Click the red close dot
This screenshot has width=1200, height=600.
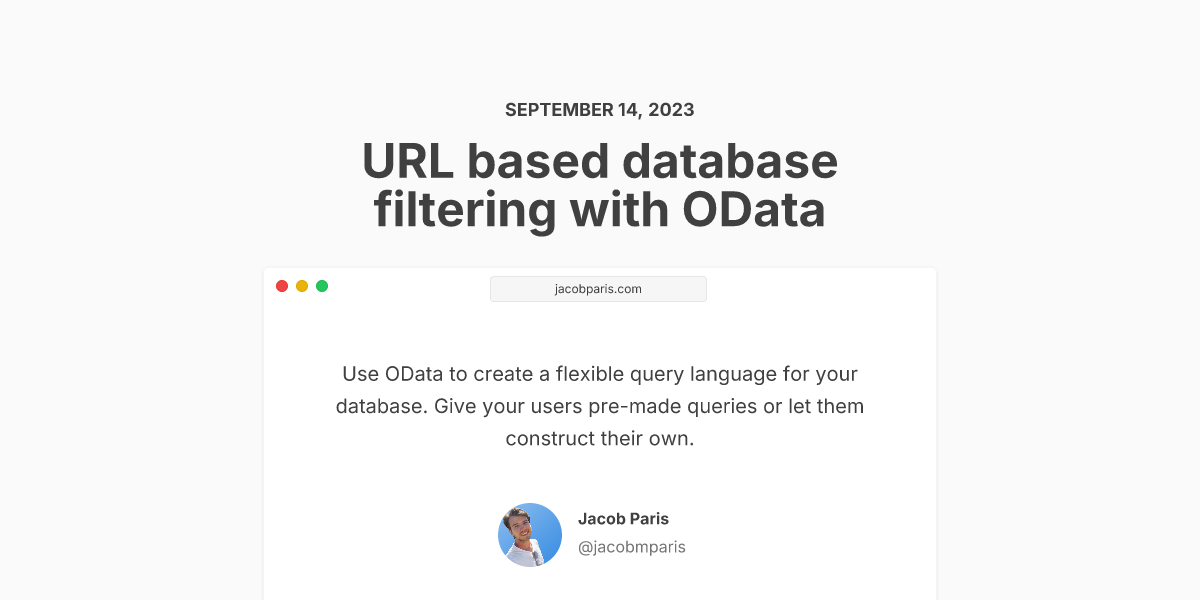click(282, 286)
